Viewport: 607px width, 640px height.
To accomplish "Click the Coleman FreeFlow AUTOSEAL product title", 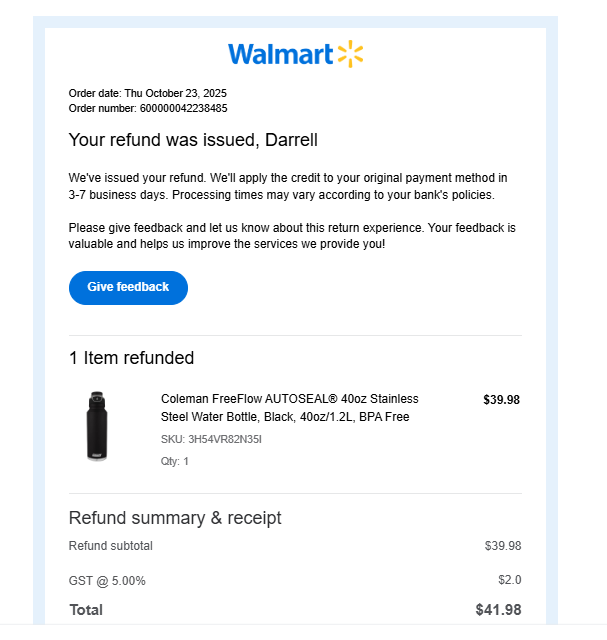I will (289, 408).
